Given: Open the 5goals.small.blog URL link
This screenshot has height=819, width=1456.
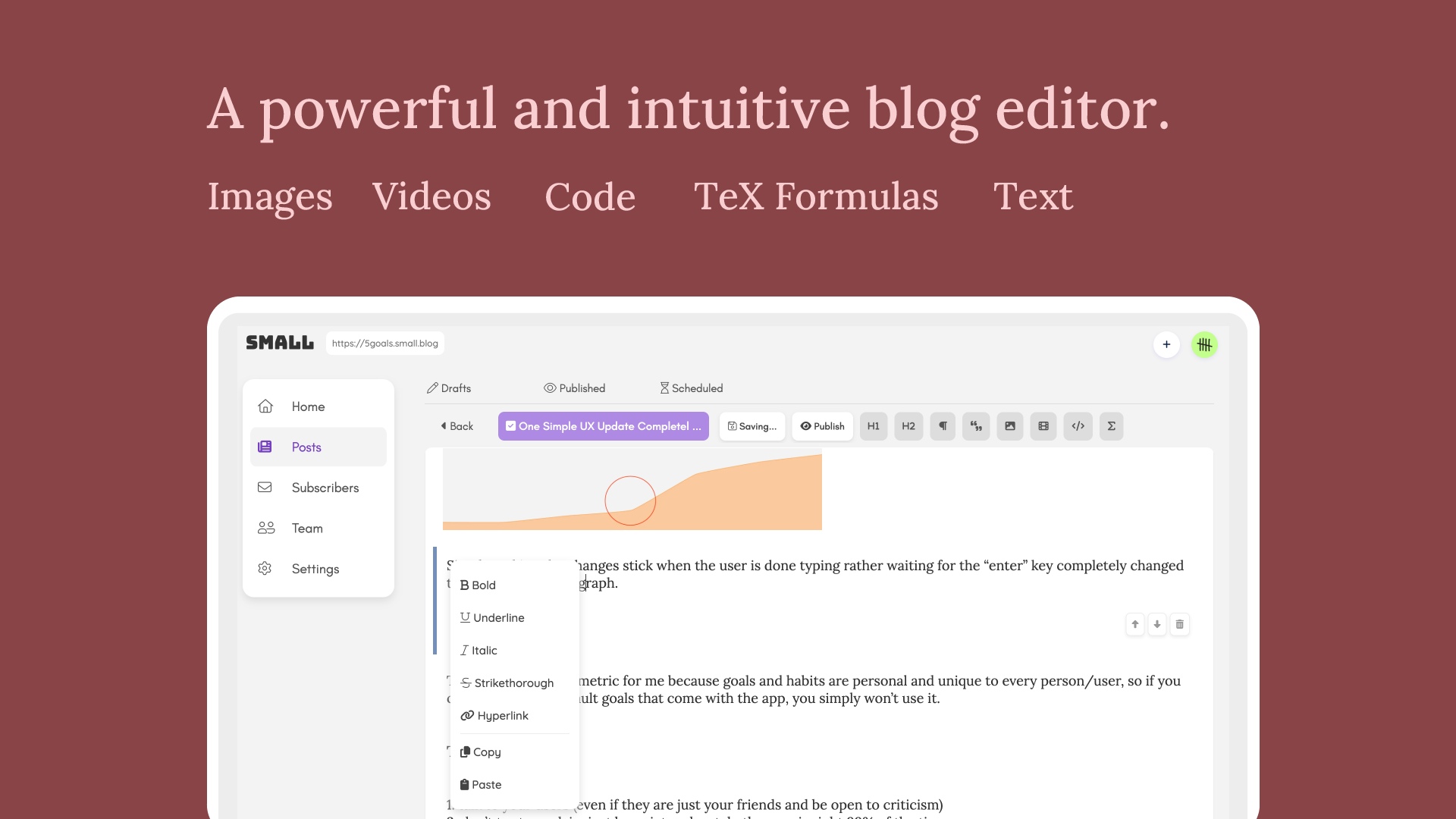Looking at the screenshot, I should [385, 343].
